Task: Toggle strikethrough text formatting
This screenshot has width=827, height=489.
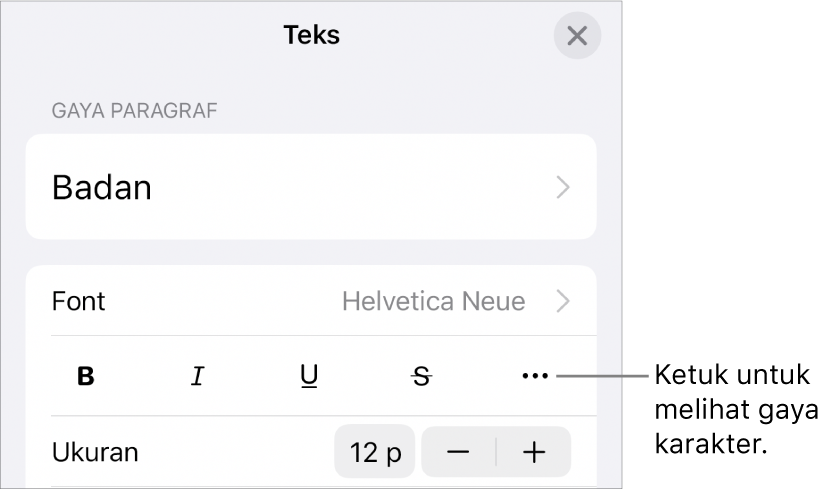Action: pos(421,376)
